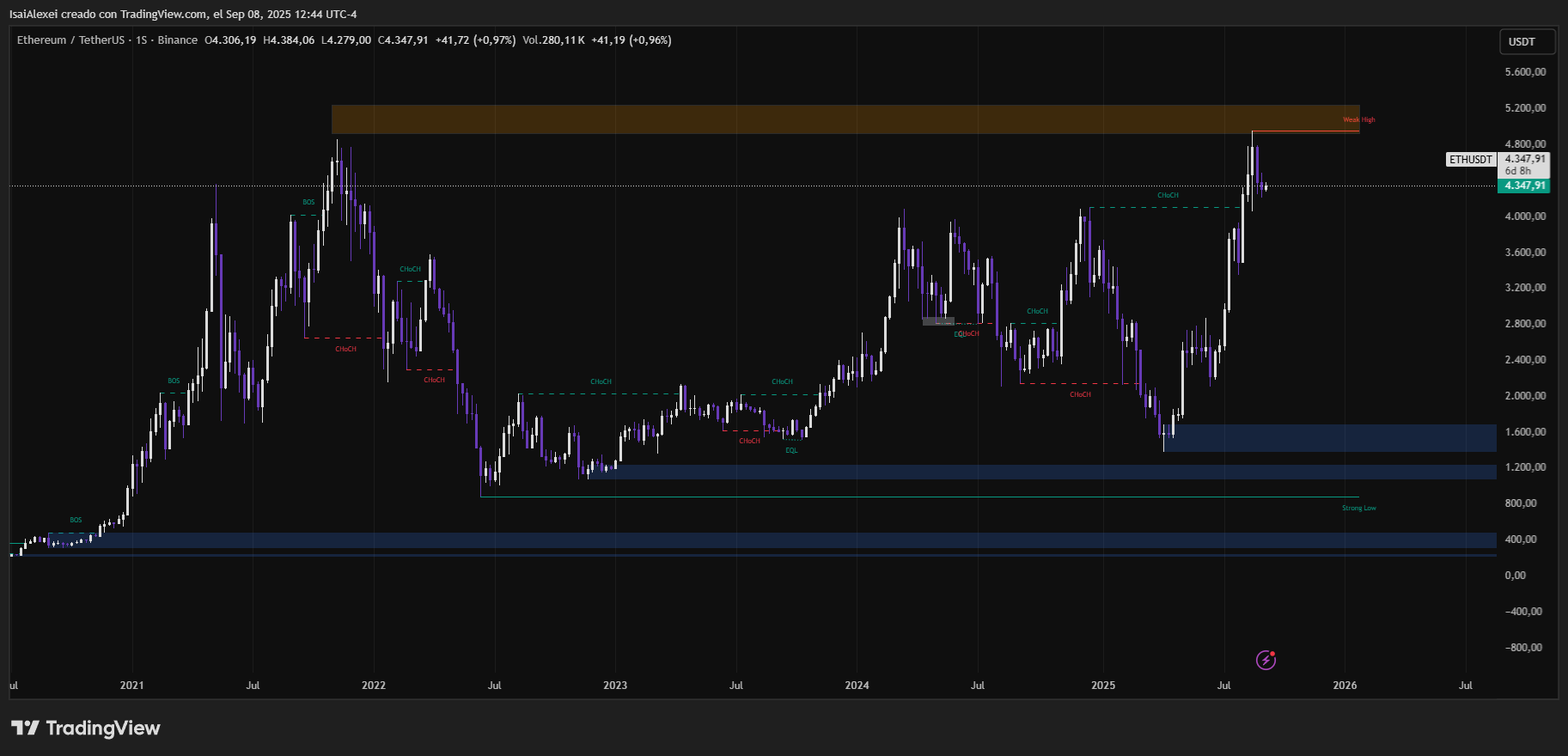Select the green current price tag 4.347,91
Viewport: 1568px width, 756px height.
click(1524, 186)
